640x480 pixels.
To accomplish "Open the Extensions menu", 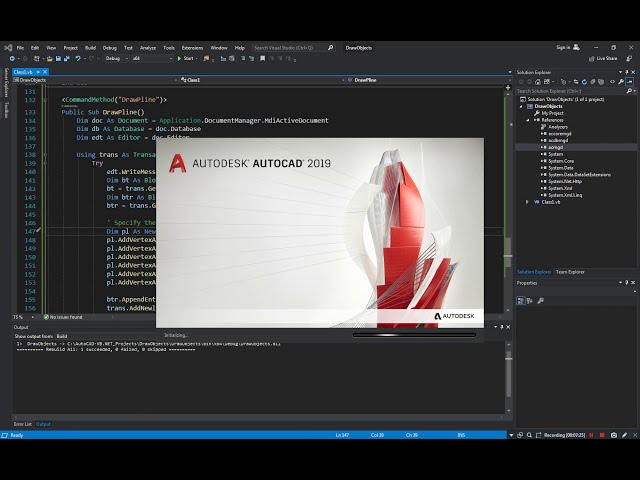I will (191, 47).
